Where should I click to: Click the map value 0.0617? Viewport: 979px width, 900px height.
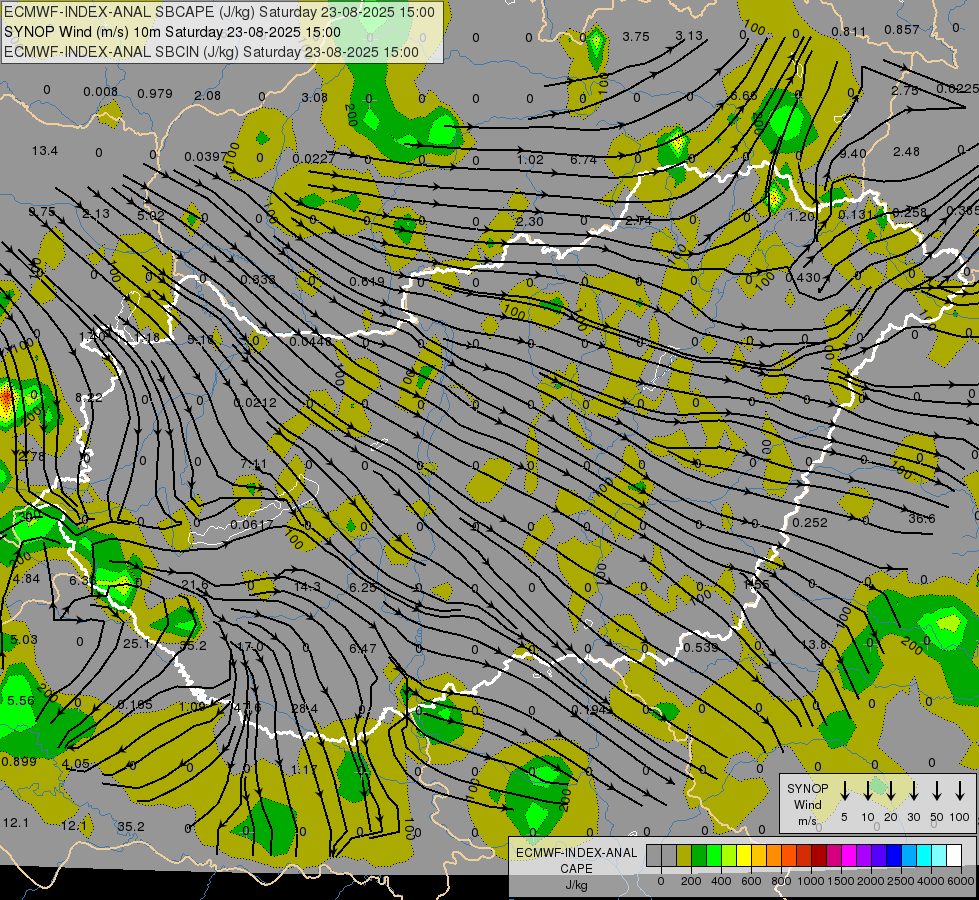point(252,524)
